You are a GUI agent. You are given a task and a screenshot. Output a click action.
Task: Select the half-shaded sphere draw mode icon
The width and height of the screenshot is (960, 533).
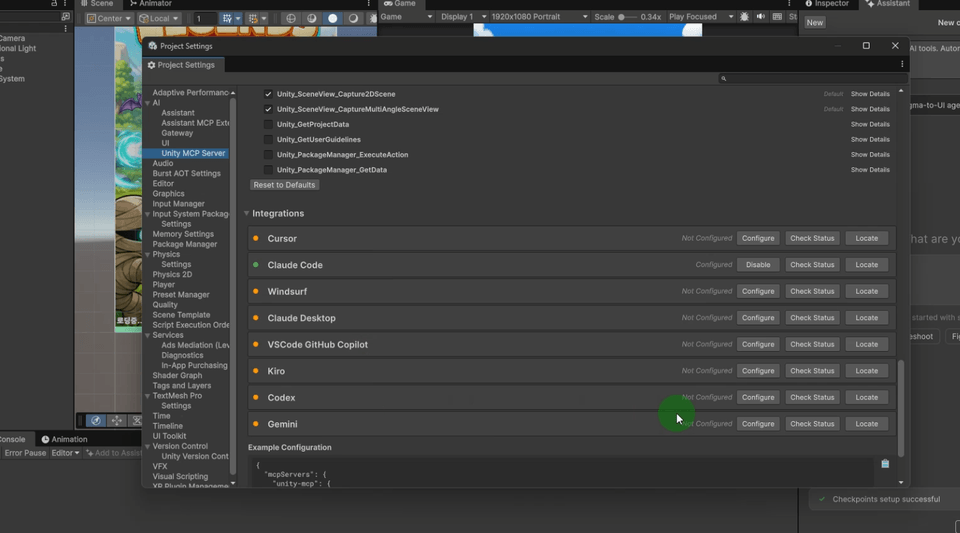click(312, 18)
